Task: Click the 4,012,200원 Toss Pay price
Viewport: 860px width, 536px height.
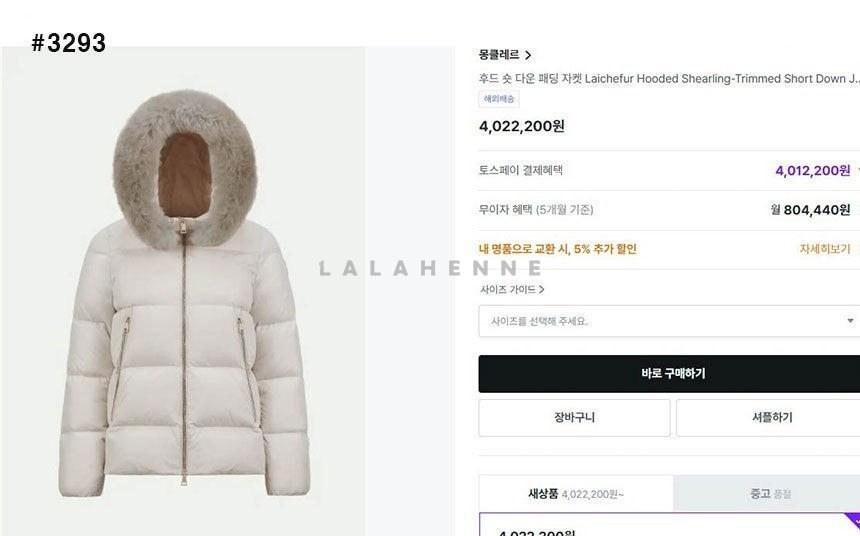Action: (x=813, y=171)
